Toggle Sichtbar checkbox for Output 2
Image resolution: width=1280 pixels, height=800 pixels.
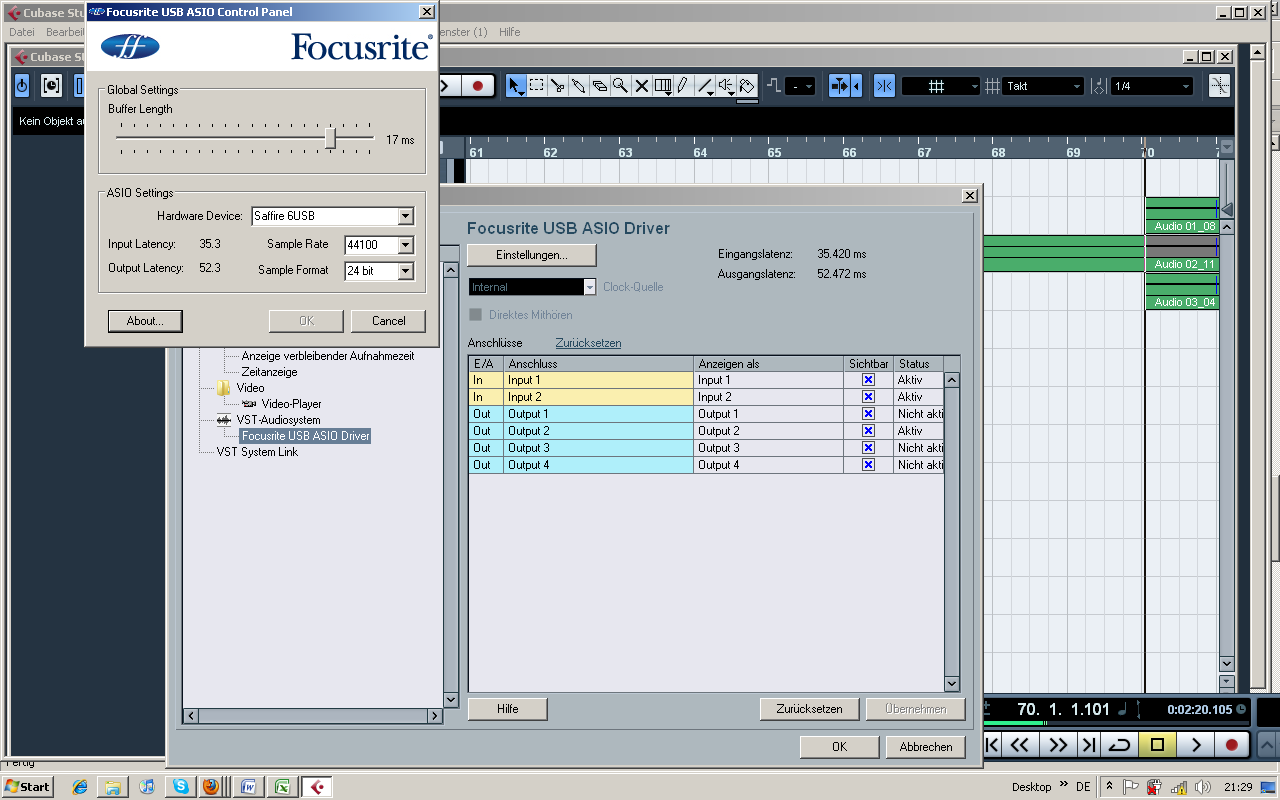coord(868,431)
